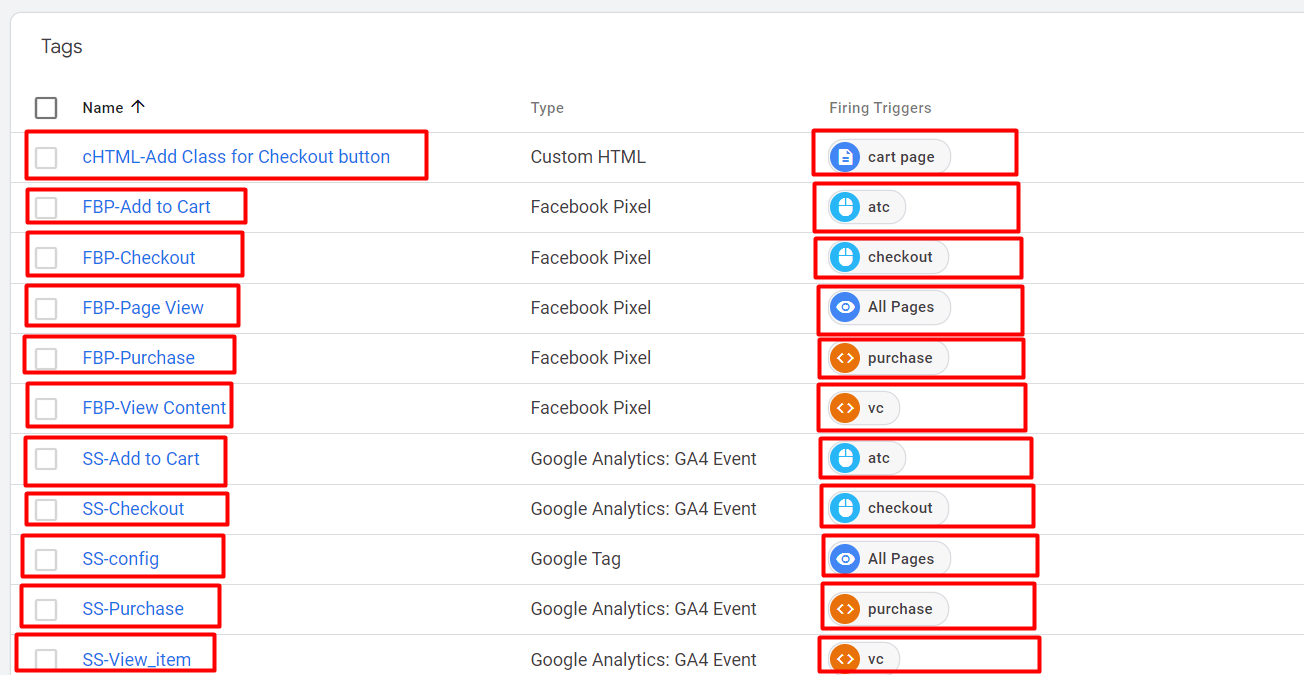Tick the checkbox beside FBP-Page View
This screenshot has height=675, width=1304.
point(46,308)
